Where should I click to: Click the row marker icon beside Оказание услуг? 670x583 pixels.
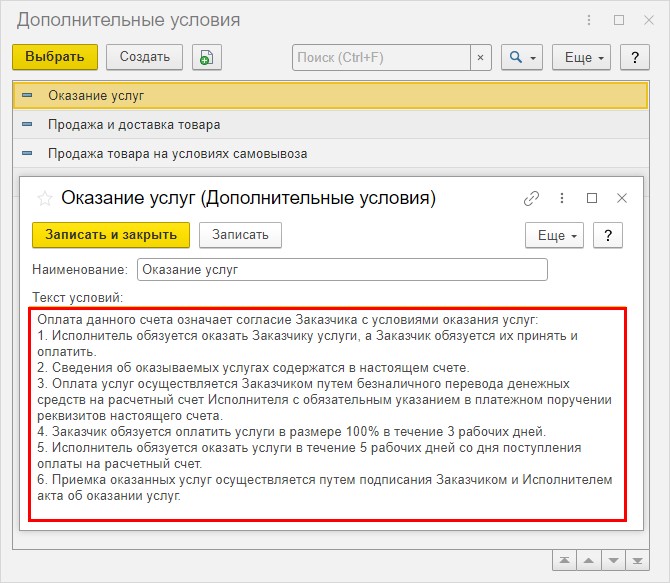(27, 95)
